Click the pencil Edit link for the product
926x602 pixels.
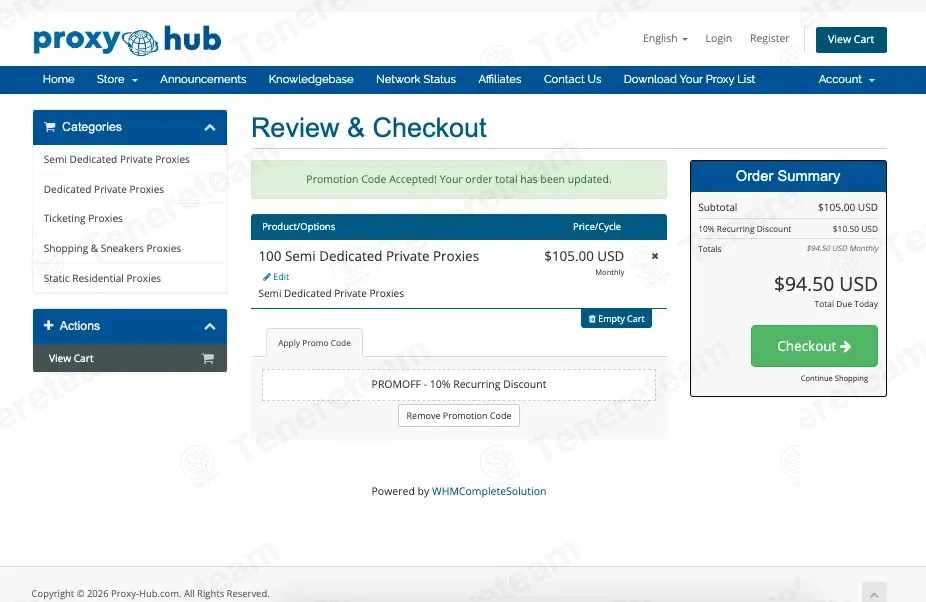[x=276, y=276]
